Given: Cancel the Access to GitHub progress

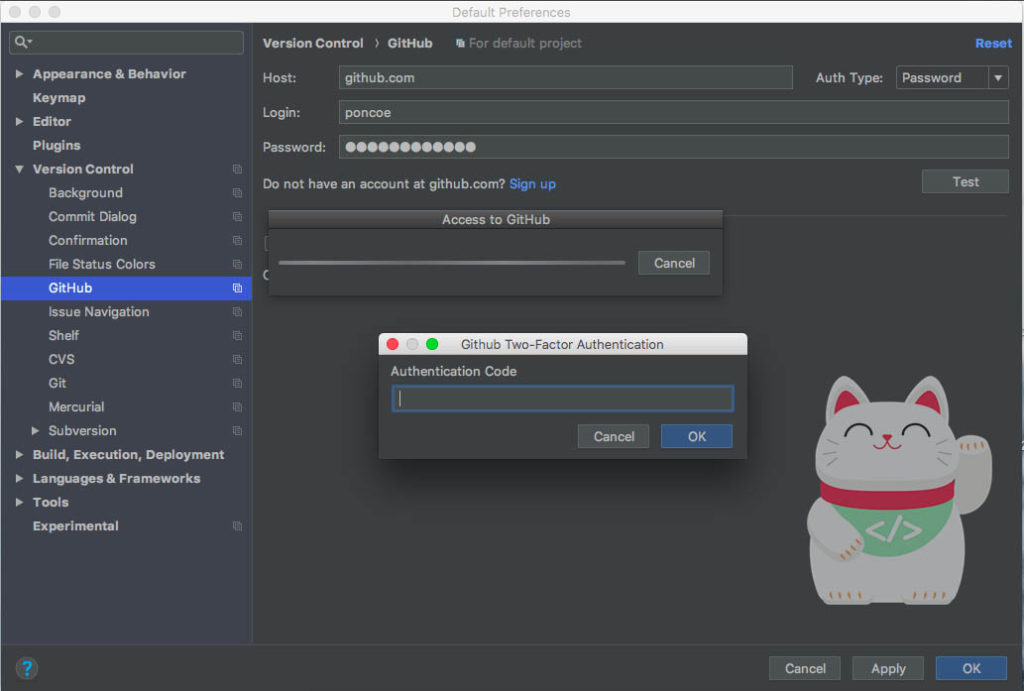Looking at the screenshot, I should click(674, 263).
